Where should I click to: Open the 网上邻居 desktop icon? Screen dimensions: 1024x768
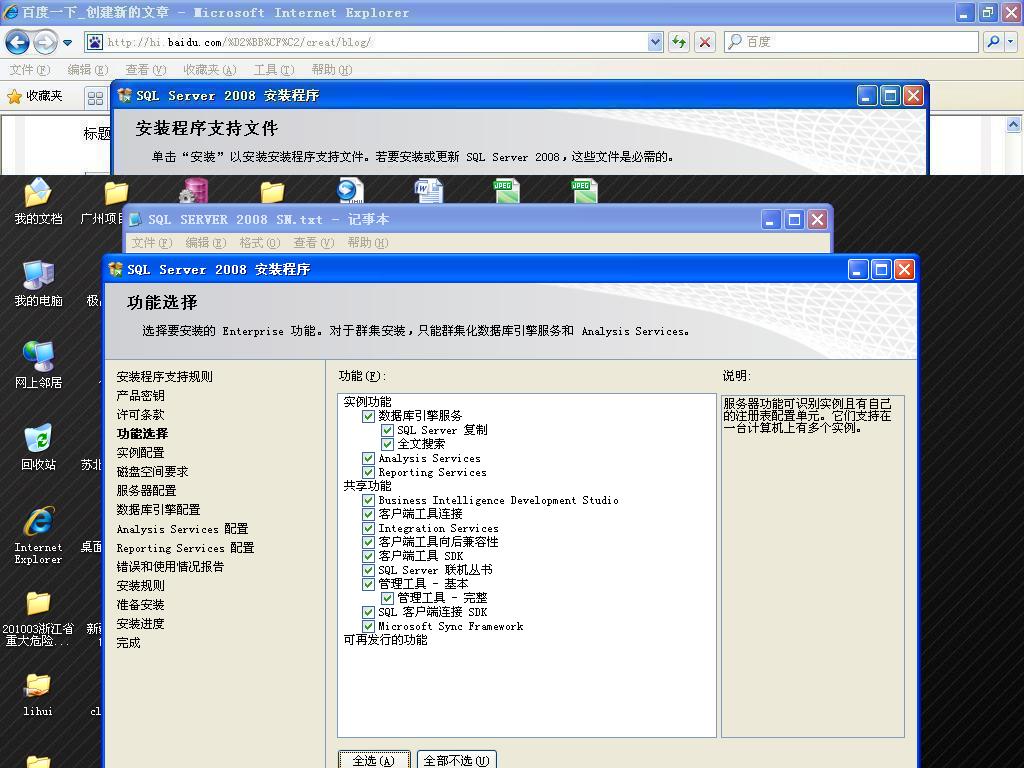(38, 363)
